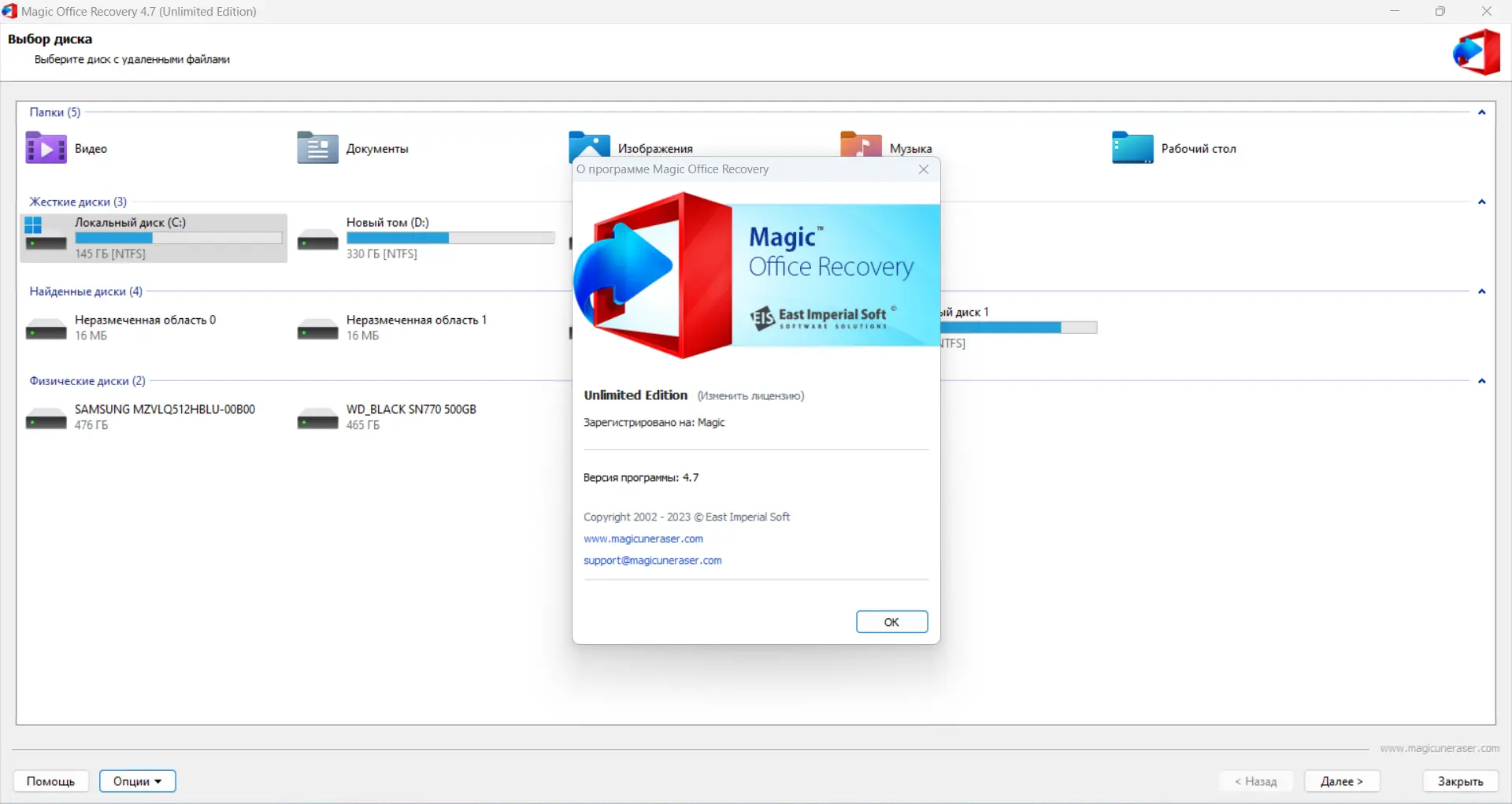
Task: Open the Документы folder icon
Action: pyautogui.click(x=317, y=148)
